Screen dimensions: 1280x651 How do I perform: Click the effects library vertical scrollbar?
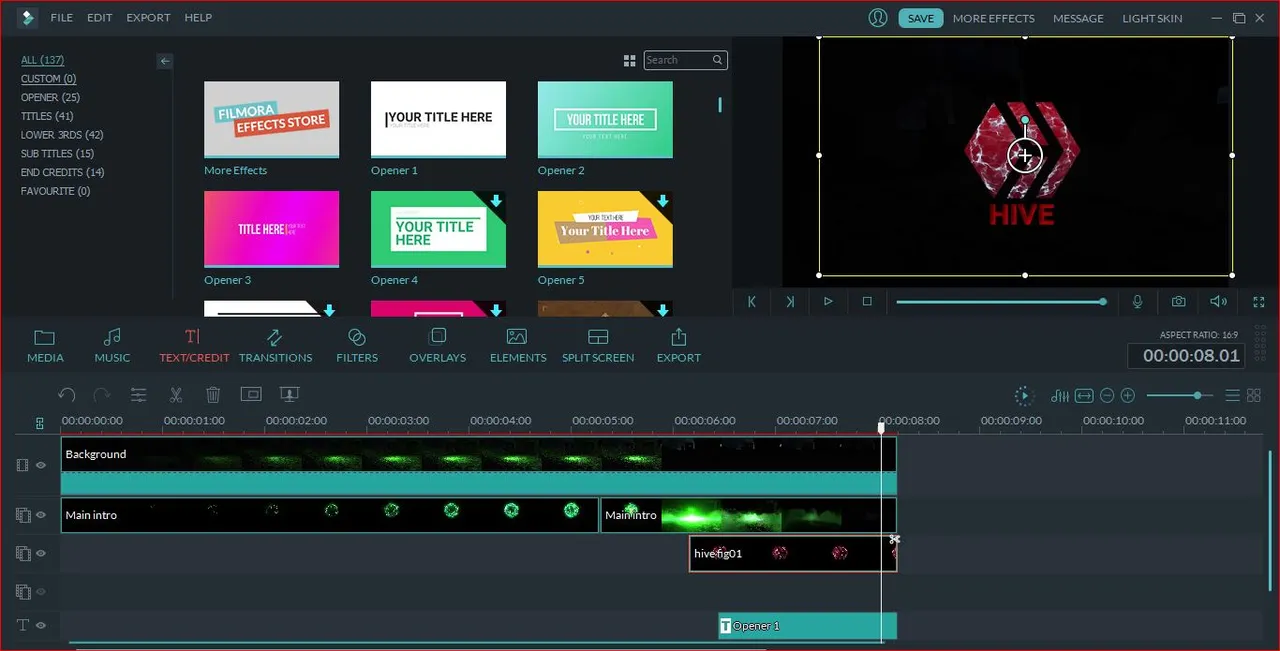pyautogui.click(x=719, y=105)
